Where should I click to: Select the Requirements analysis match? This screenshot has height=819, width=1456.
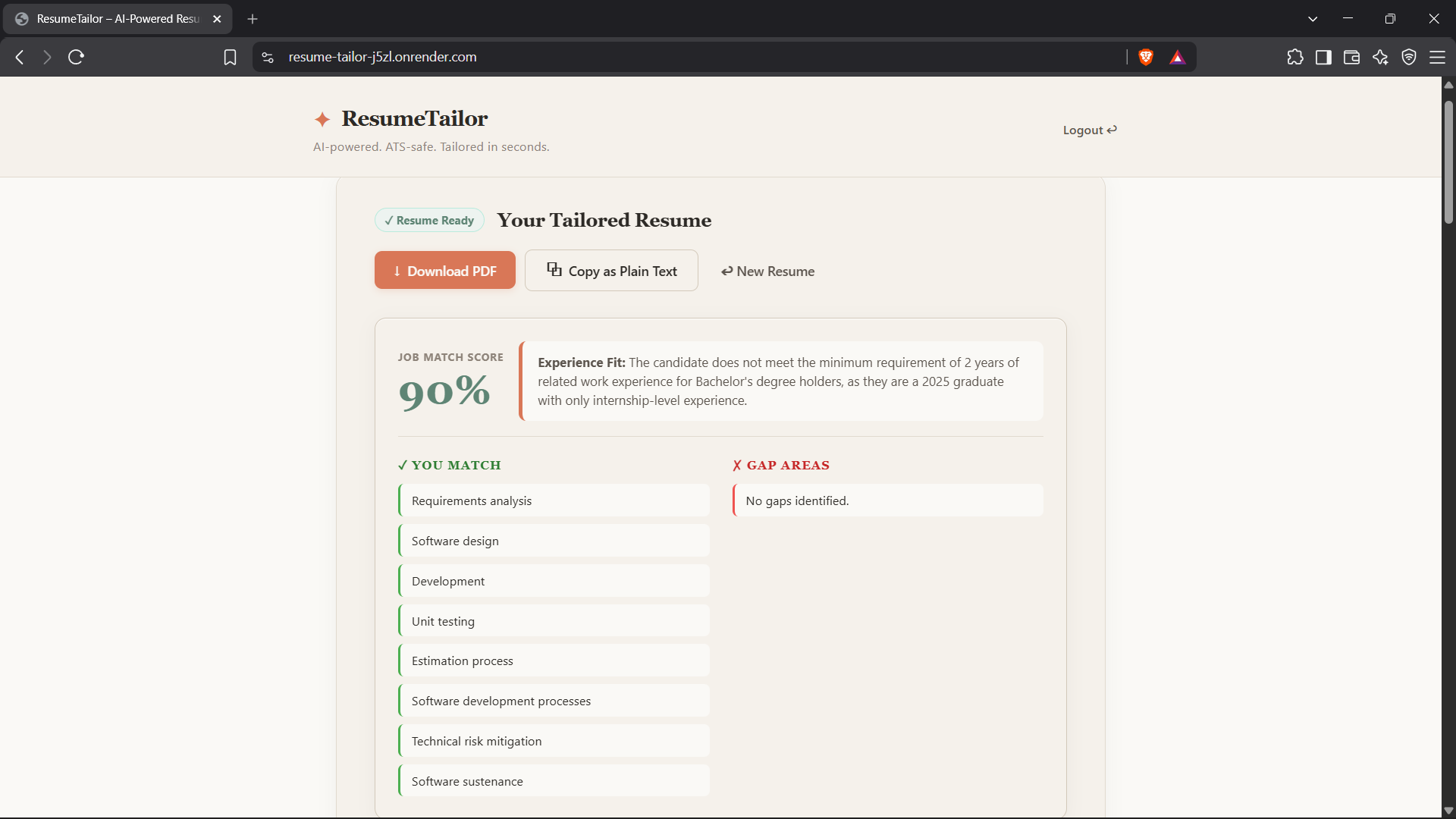click(x=554, y=500)
